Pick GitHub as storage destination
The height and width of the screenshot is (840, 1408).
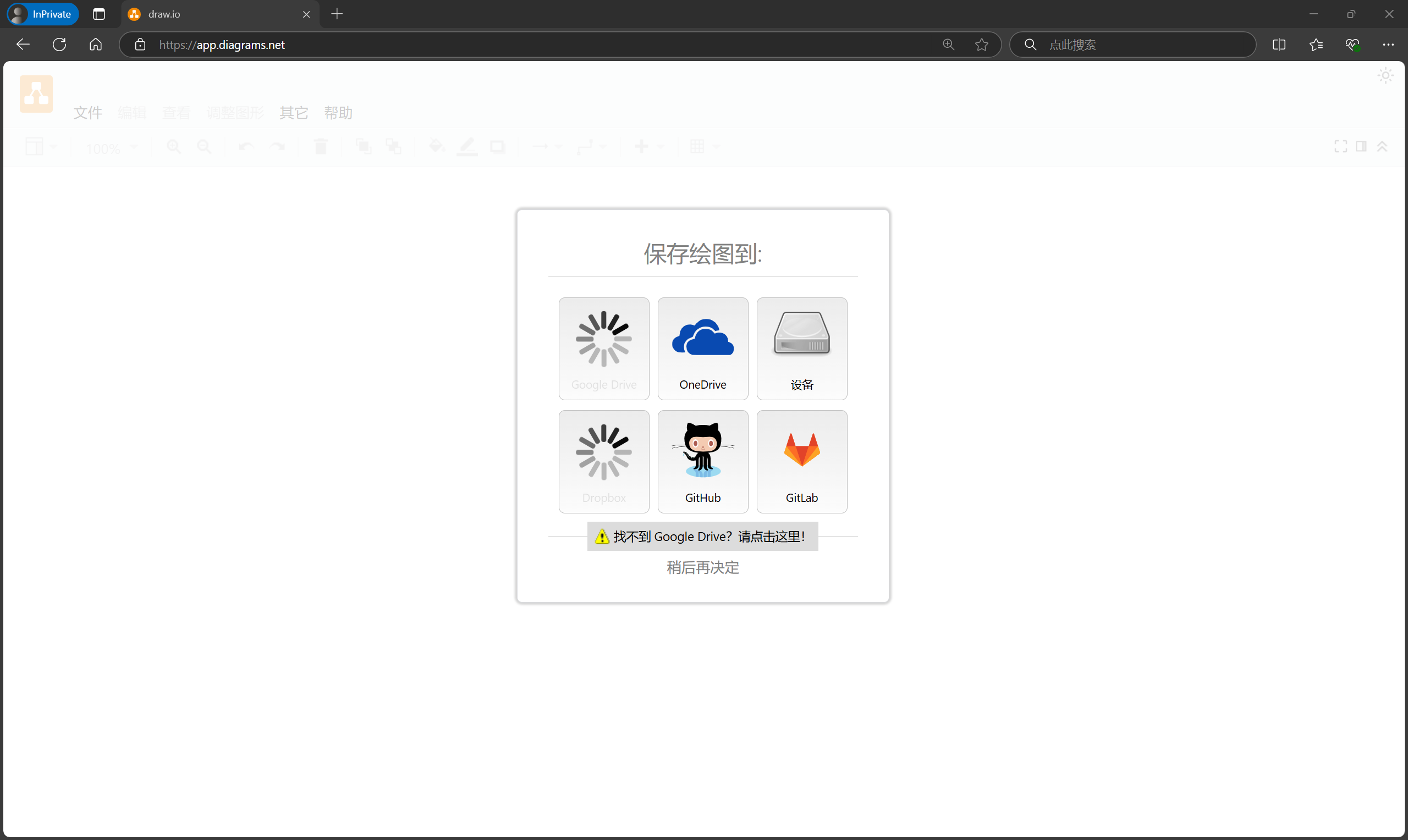[x=702, y=461]
